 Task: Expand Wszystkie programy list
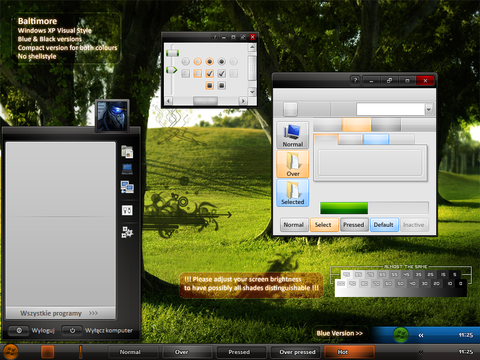click(60, 313)
